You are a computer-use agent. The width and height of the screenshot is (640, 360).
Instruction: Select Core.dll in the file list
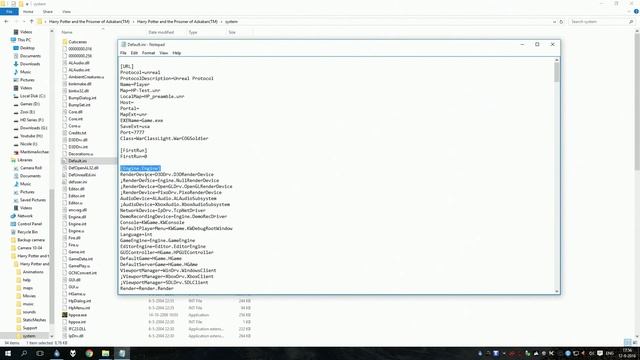pyautogui.click(x=75, y=112)
